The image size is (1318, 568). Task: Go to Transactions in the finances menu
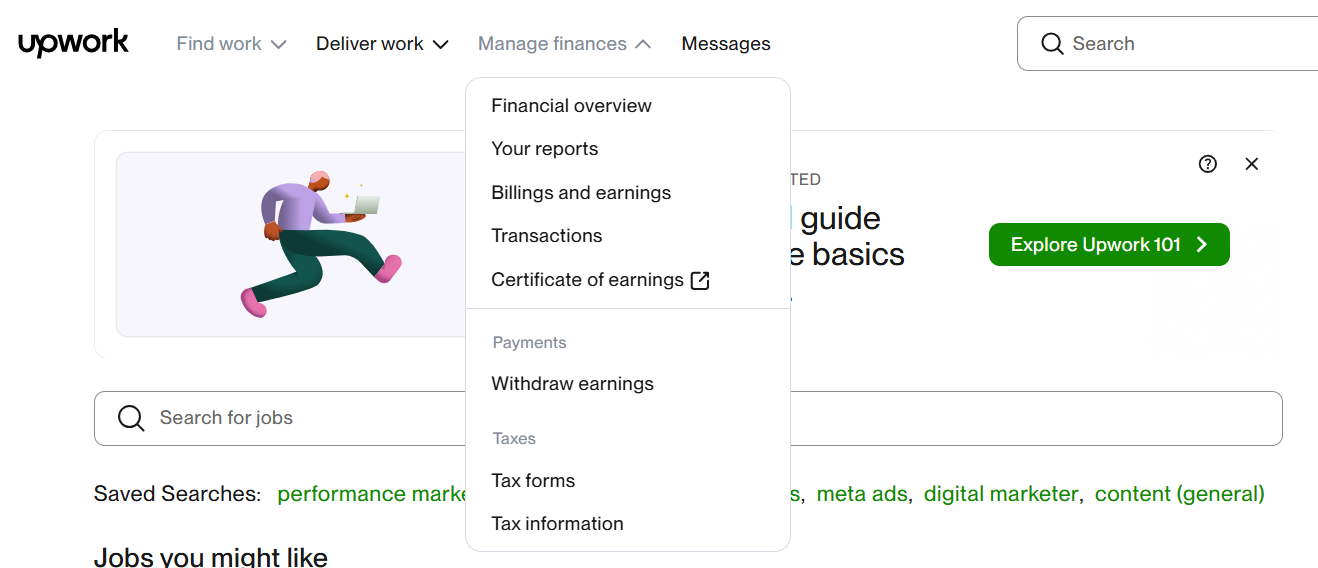[x=547, y=236]
